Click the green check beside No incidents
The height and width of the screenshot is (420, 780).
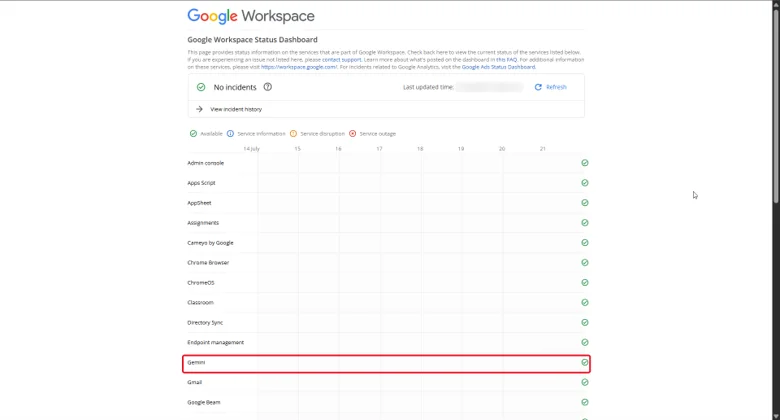(201, 87)
